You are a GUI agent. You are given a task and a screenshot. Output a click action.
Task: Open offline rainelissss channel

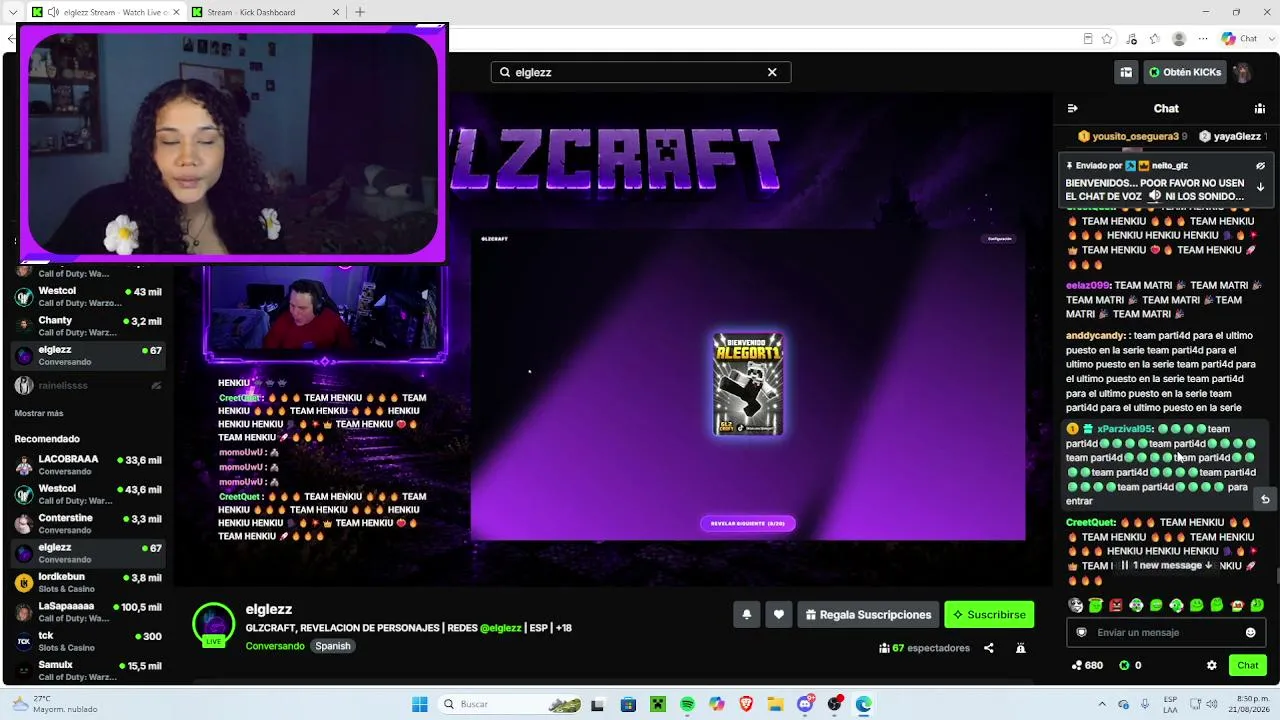tap(88, 385)
